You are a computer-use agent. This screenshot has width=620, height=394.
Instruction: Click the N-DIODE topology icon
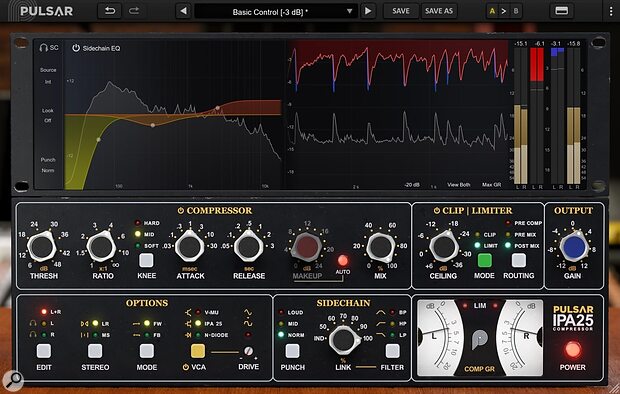[188, 335]
